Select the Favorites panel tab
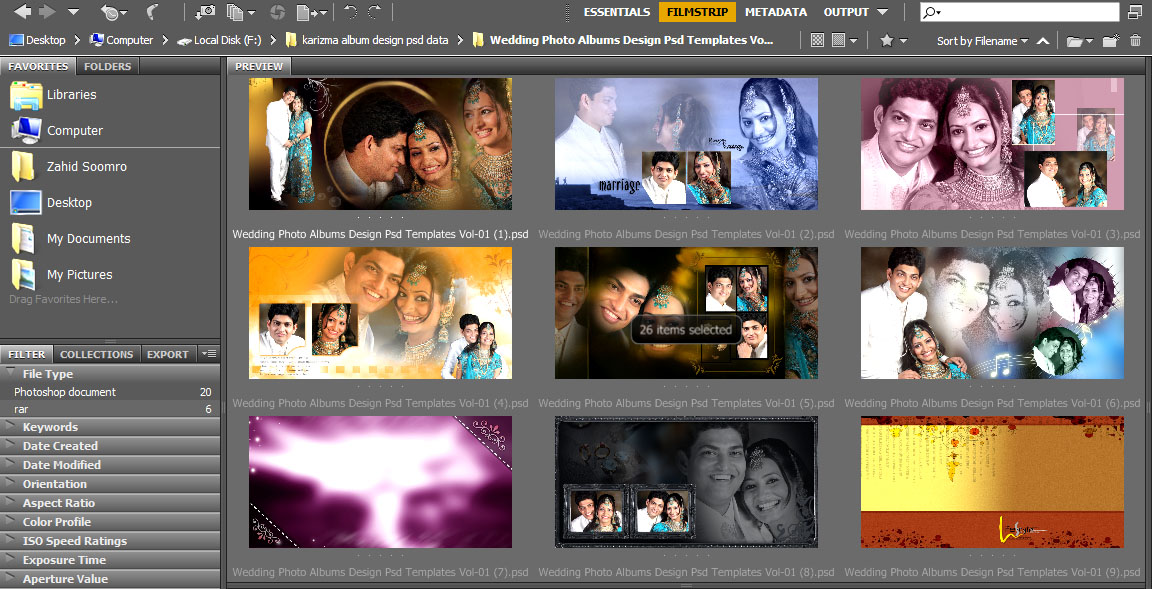 pyautogui.click(x=37, y=66)
